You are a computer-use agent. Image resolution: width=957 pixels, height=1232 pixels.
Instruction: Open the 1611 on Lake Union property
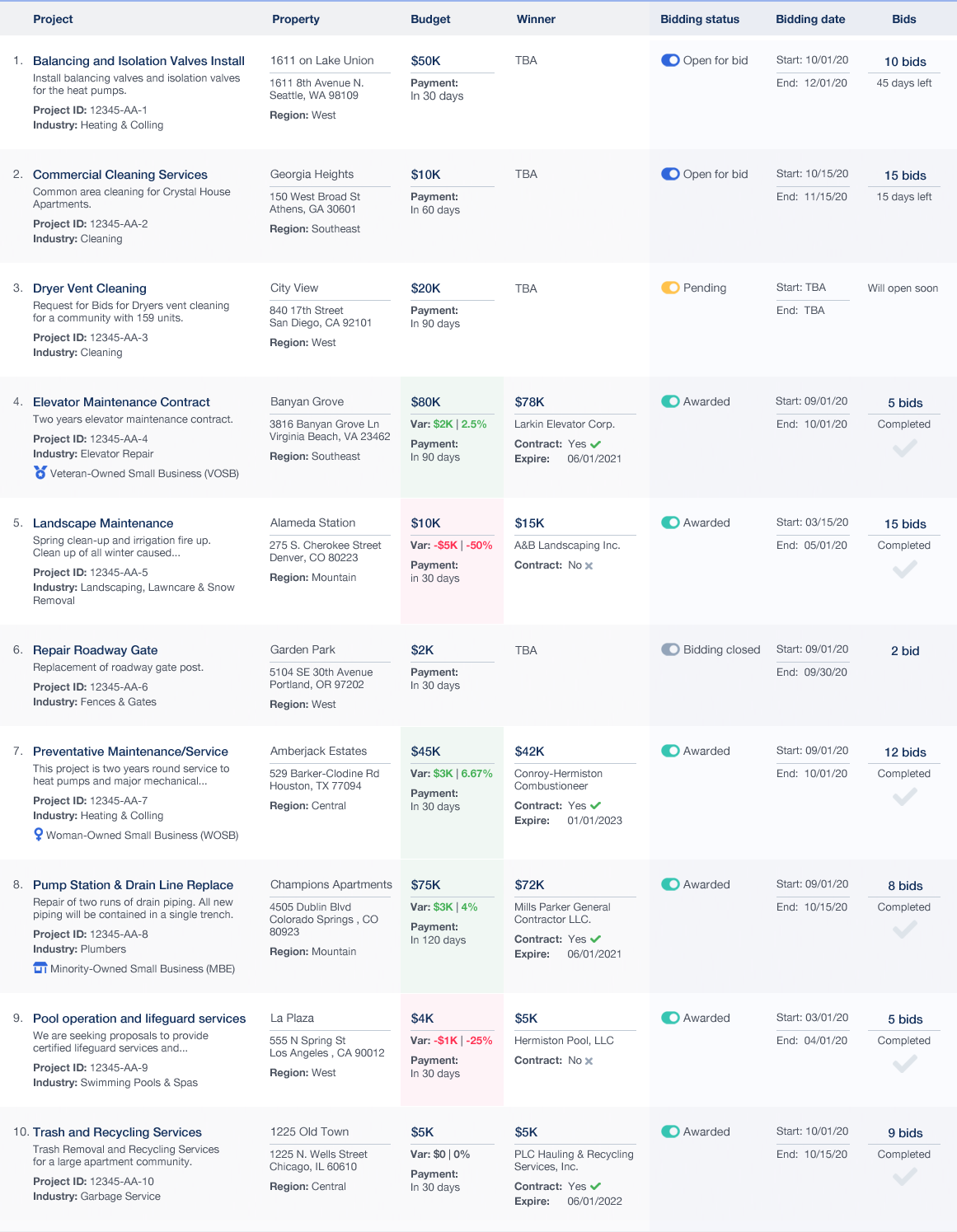coord(322,60)
